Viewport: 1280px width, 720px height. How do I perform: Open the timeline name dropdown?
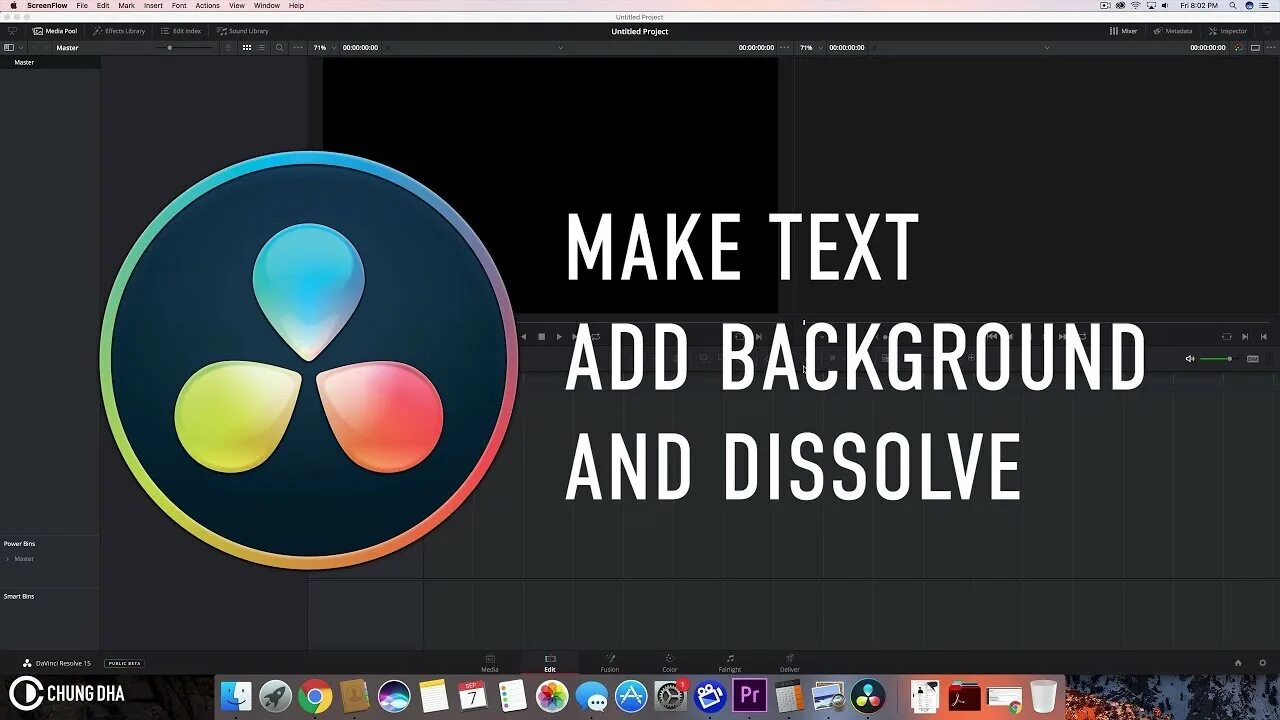click(x=1047, y=48)
